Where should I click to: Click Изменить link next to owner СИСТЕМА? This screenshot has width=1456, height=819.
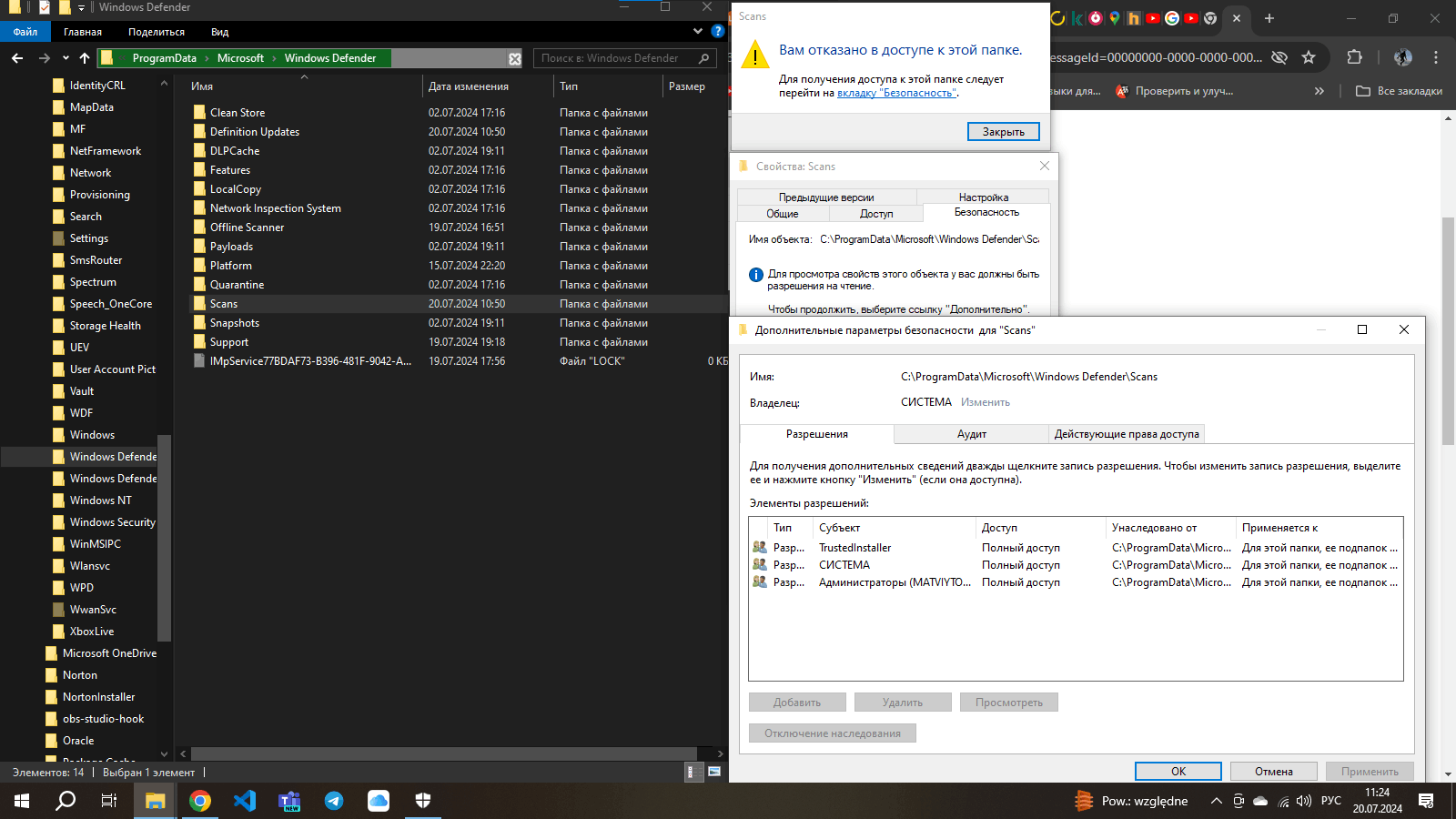[986, 402]
